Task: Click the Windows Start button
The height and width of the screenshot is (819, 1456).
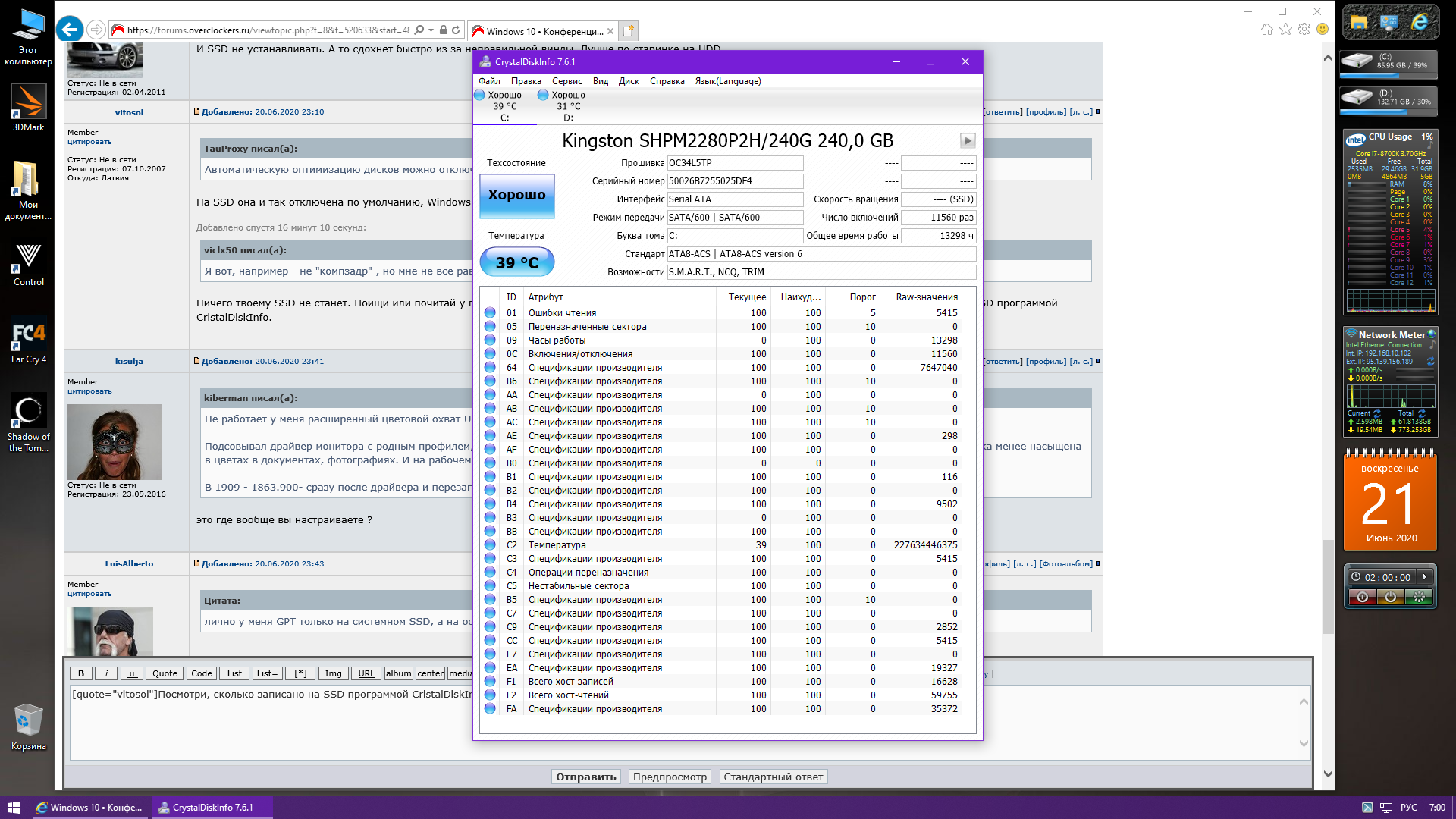Action: coord(13,808)
